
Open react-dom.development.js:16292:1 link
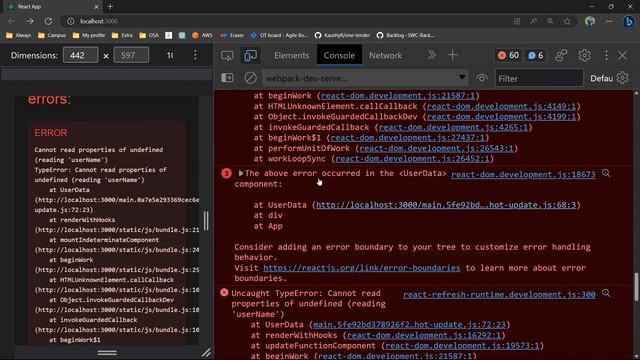[x=424, y=336]
